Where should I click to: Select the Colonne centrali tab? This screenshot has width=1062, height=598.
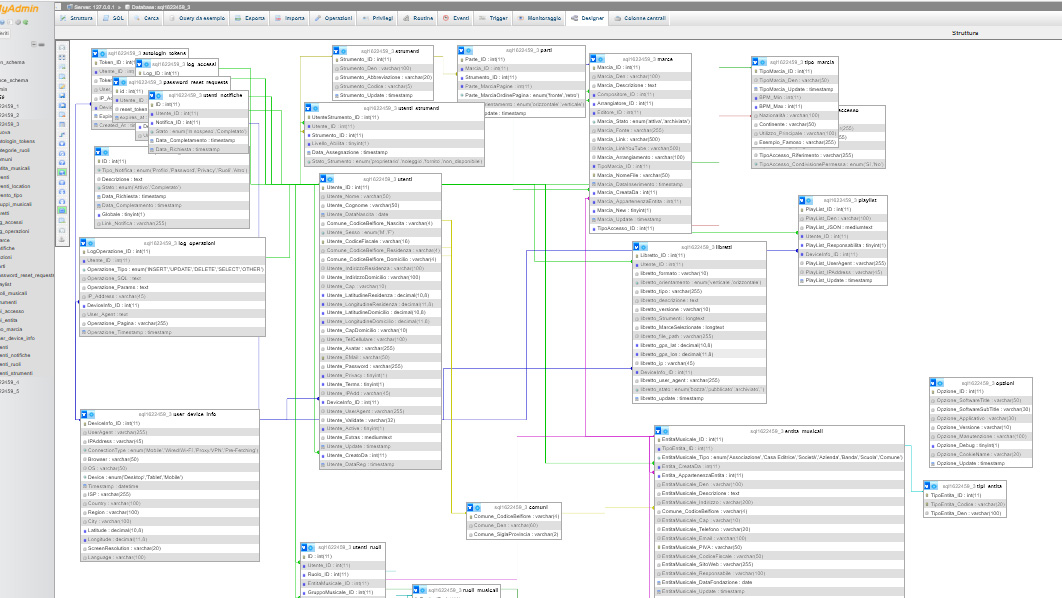(x=640, y=18)
